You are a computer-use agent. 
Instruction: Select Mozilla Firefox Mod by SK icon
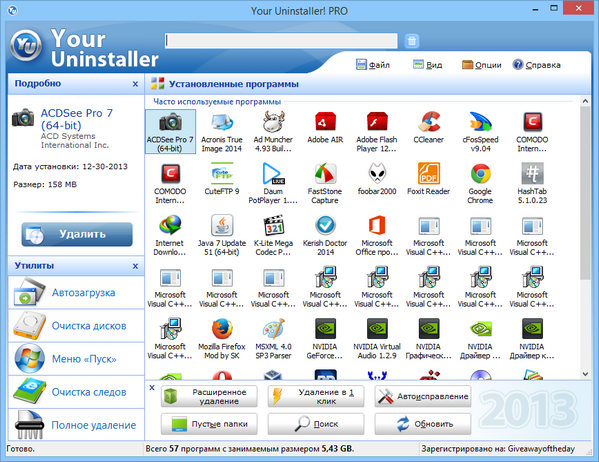(x=222, y=339)
